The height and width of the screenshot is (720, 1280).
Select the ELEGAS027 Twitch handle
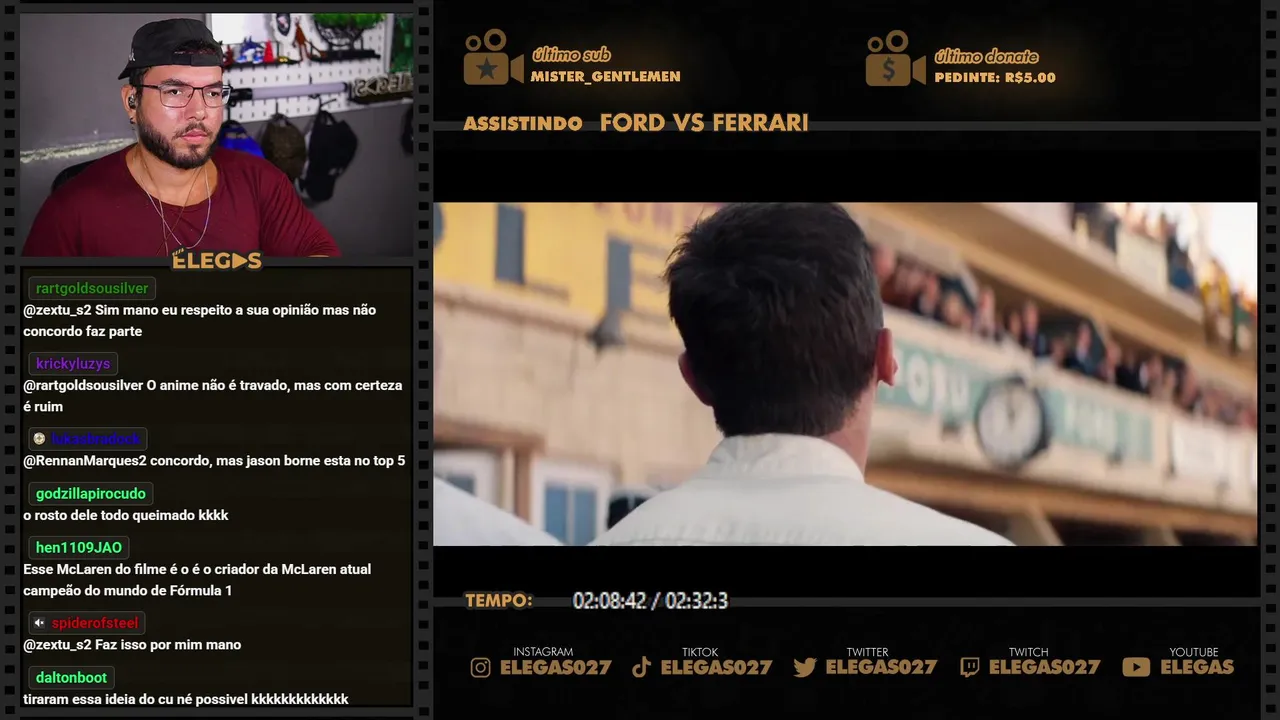[x=1044, y=667]
